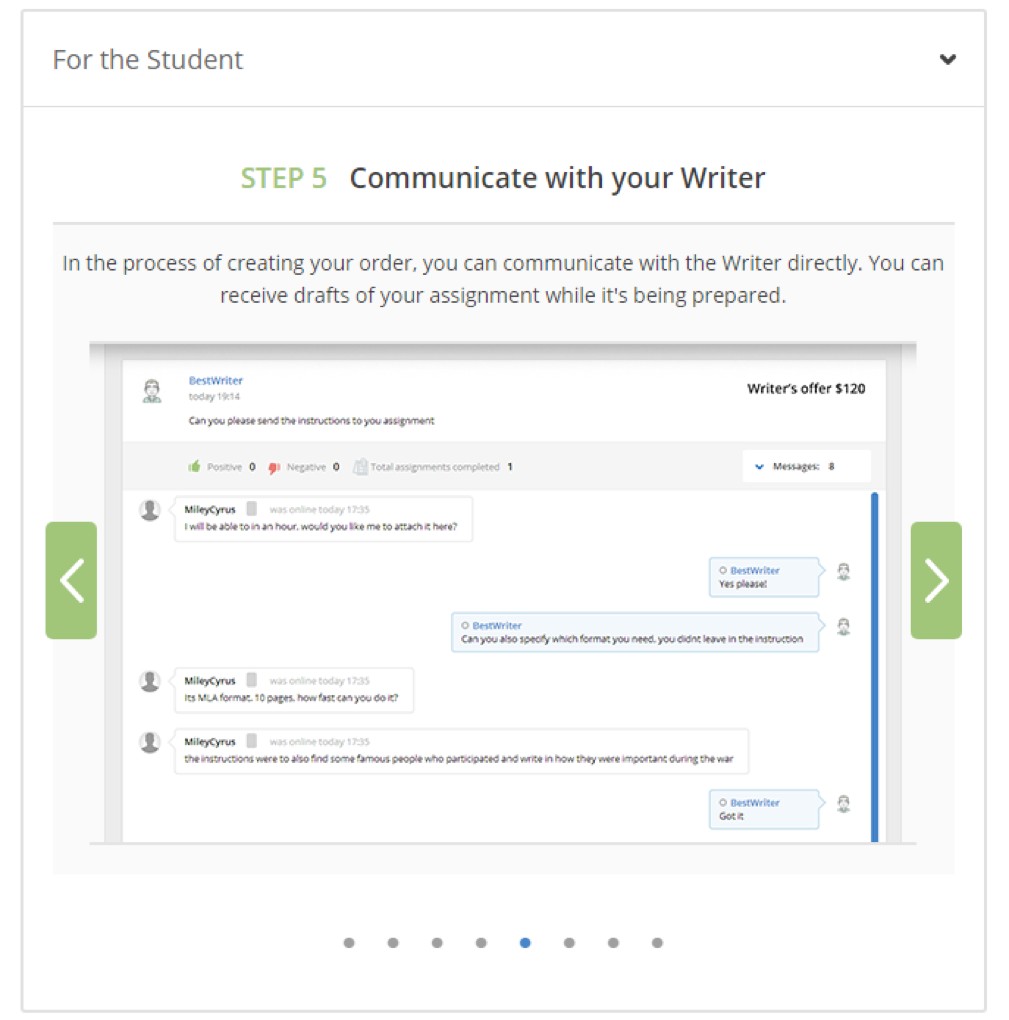Jump to the sixth carousel dot
Image resolution: width=1009 pixels, height=1020 pixels.
(569, 942)
